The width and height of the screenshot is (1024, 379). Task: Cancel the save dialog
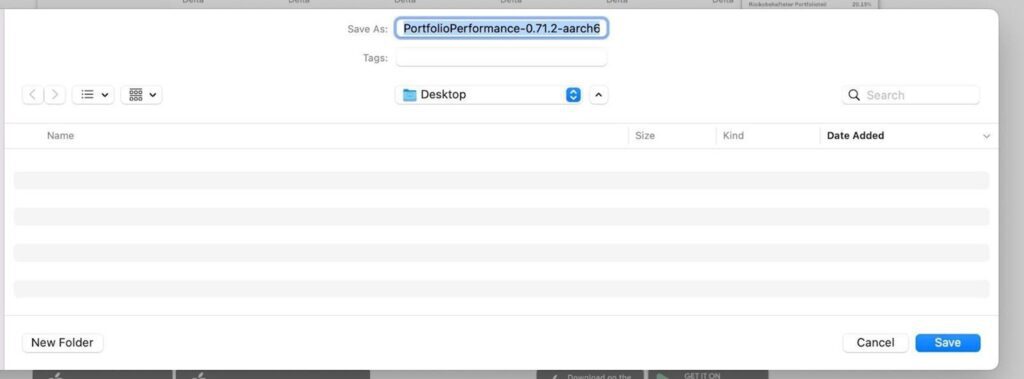(875, 342)
